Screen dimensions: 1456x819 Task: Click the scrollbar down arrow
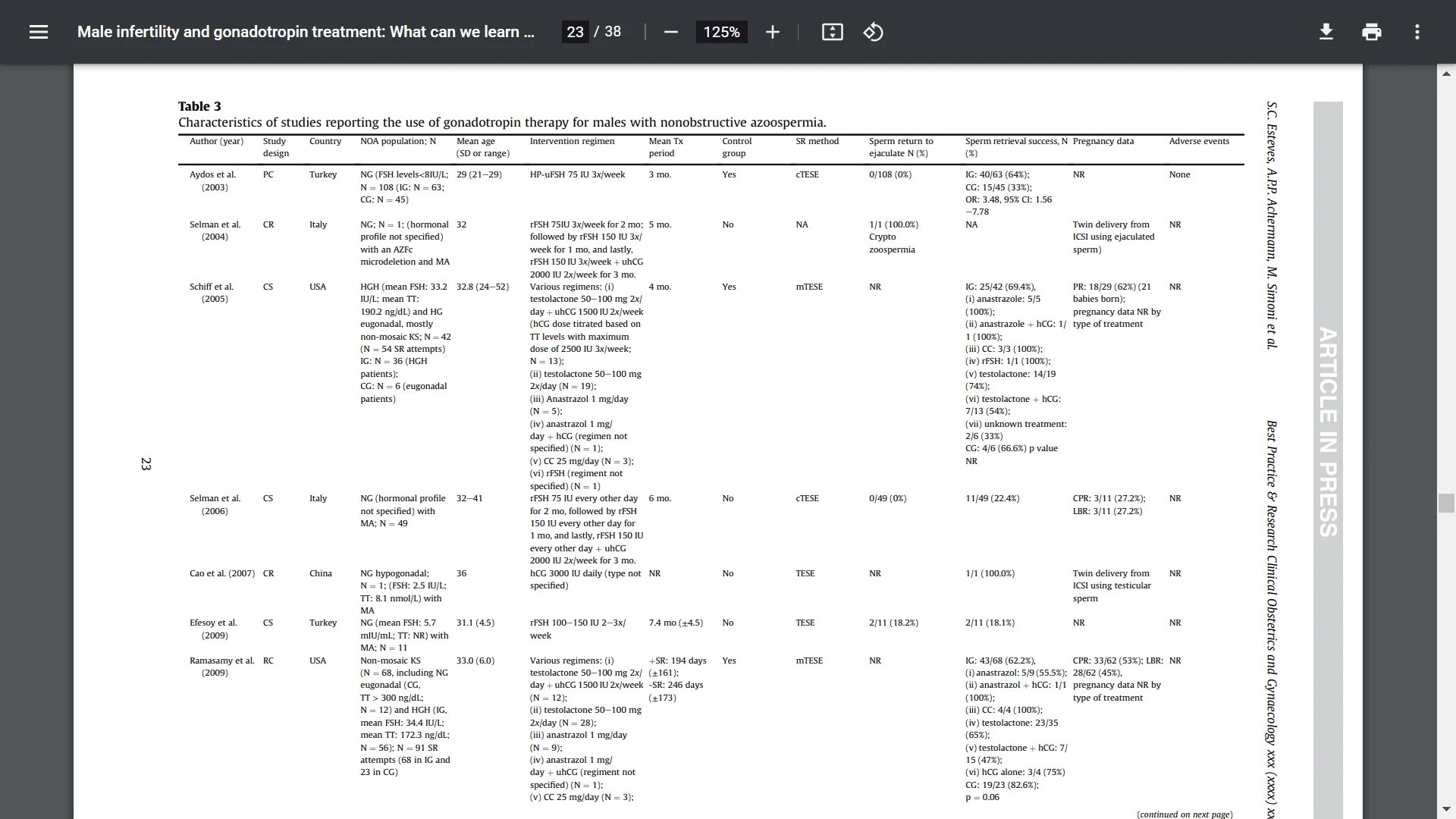[1446, 809]
